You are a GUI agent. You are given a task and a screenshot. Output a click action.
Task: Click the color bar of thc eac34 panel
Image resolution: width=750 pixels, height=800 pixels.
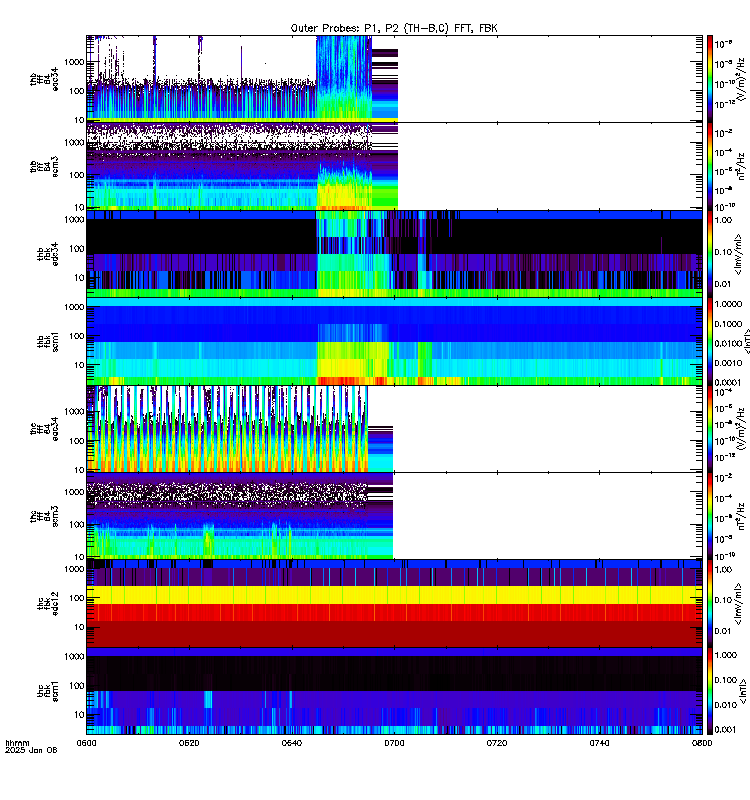pos(709,429)
